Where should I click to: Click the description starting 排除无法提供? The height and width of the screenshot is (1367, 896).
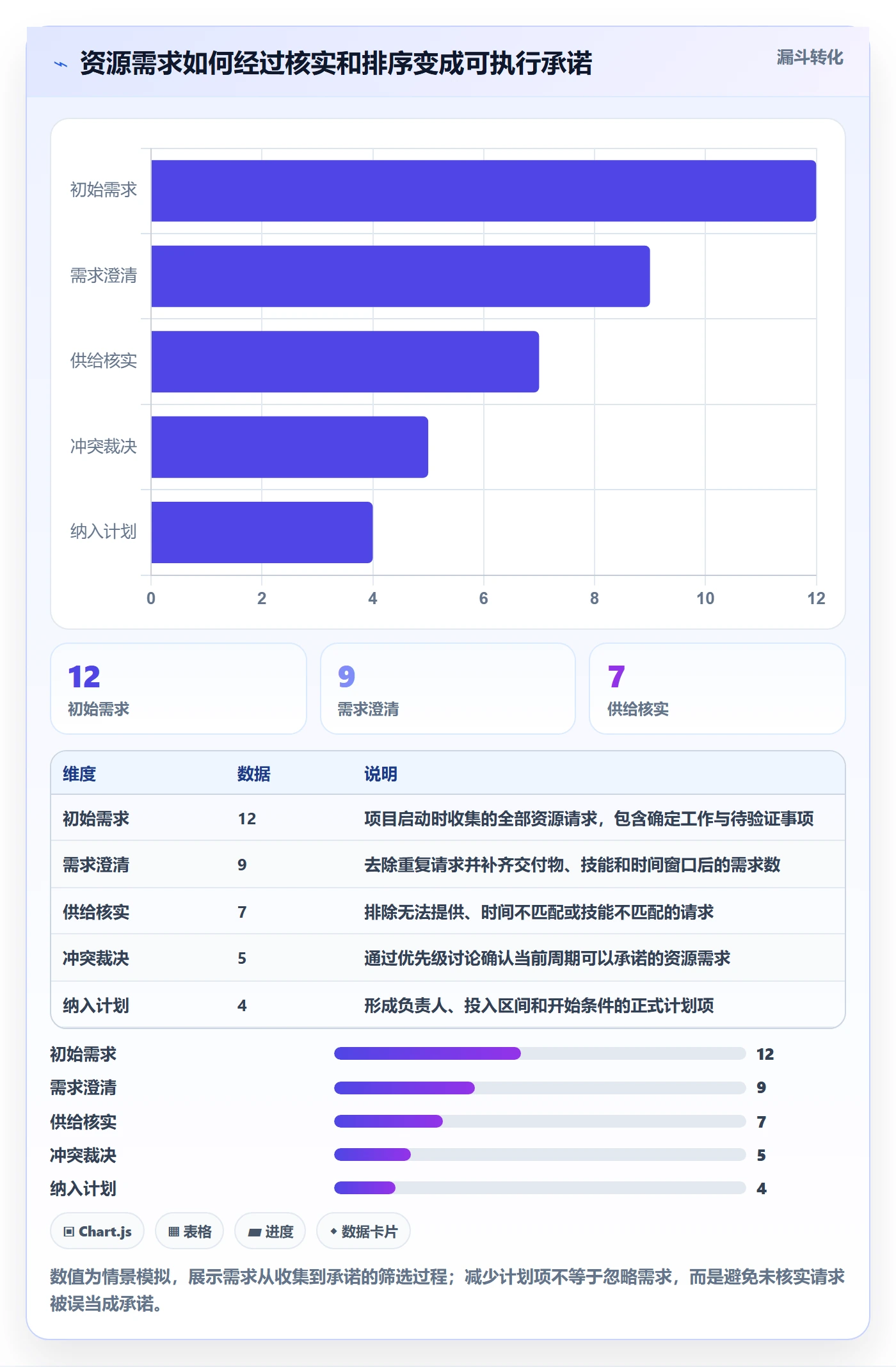coord(539,912)
